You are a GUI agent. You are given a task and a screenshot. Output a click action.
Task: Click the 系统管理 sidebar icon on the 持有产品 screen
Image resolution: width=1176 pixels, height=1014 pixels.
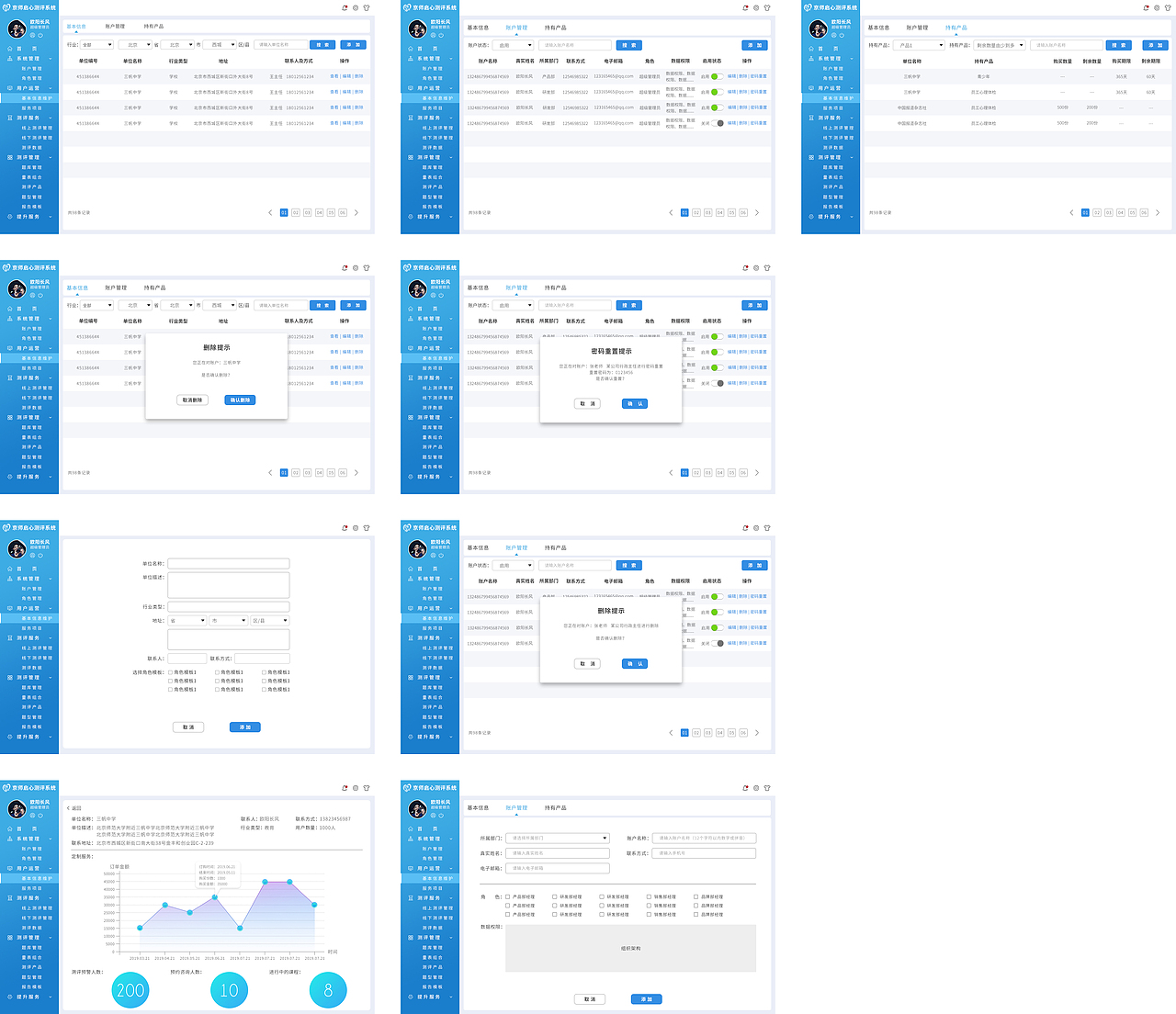click(x=812, y=59)
